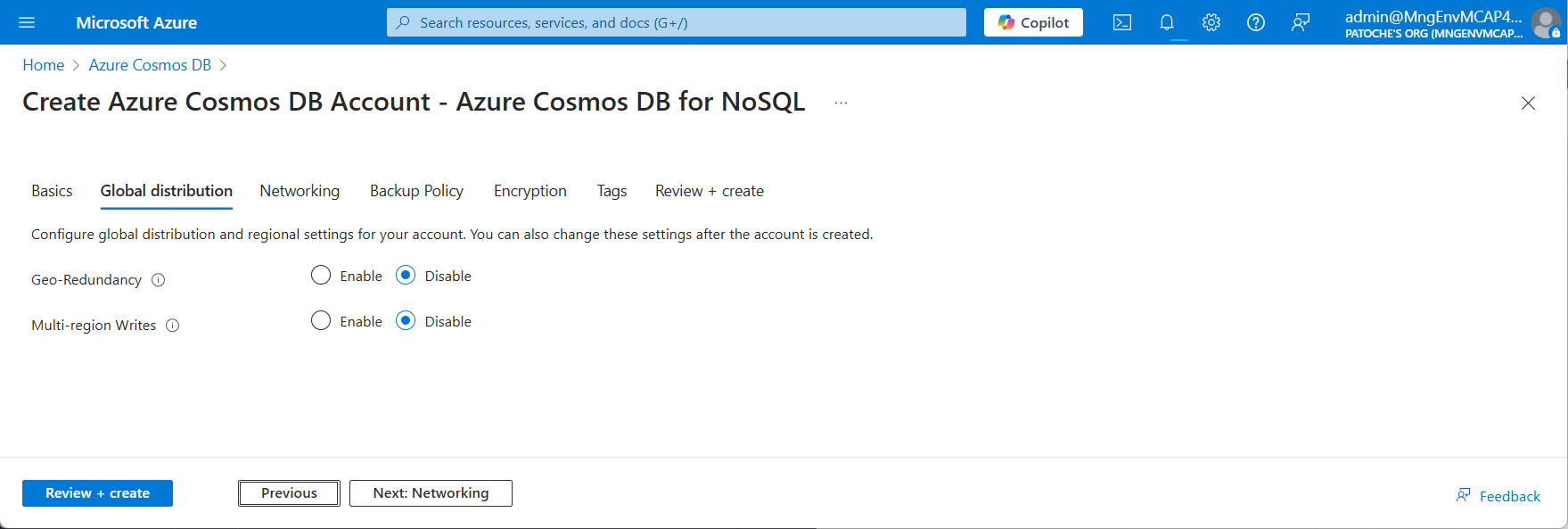Image resolution: width=1568 pixels, height=529 pixels.
Task: Click the search resources input field
Action: [x=676, y=22]
